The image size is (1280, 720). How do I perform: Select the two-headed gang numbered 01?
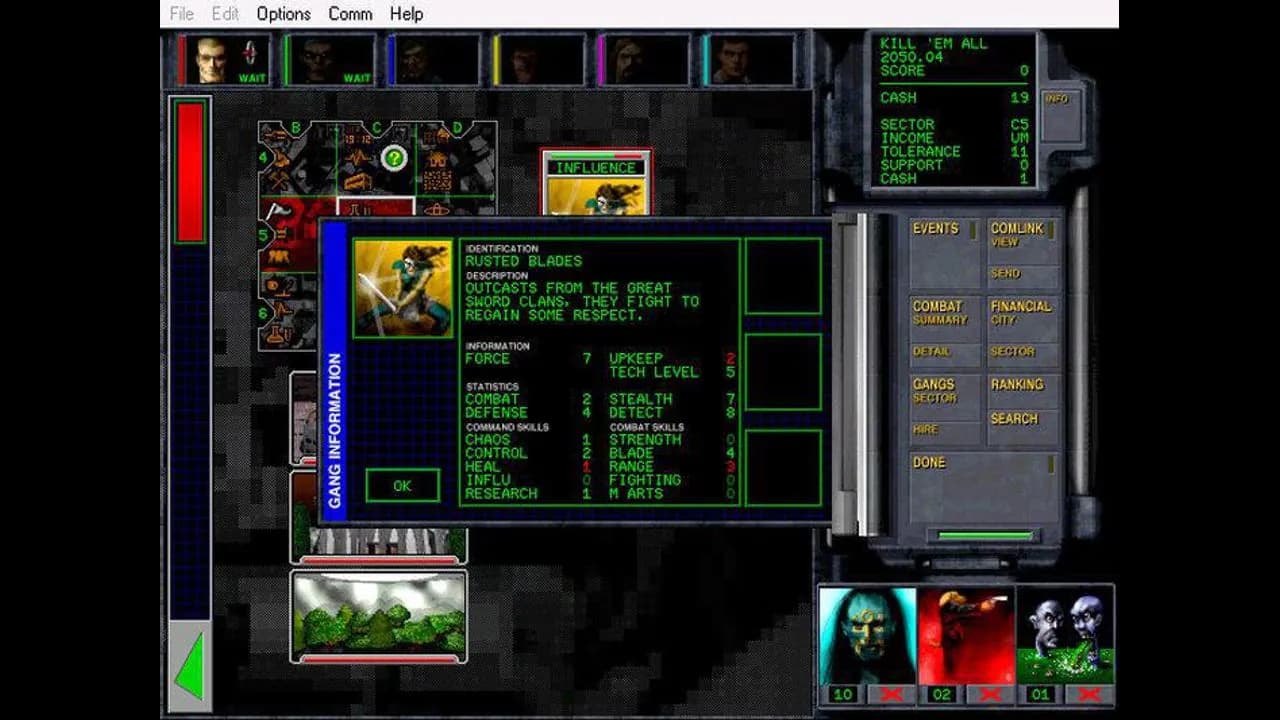[x=1065, y=635]
